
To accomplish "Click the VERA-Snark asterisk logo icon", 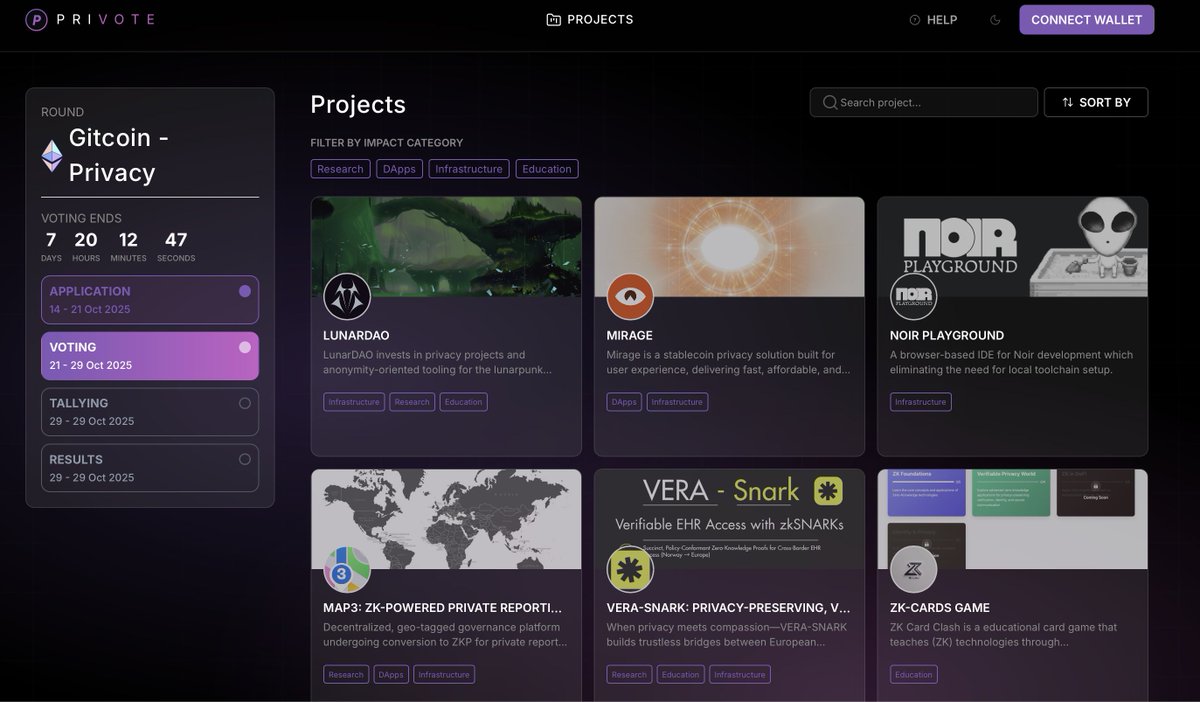I will [x=630, y=569].
